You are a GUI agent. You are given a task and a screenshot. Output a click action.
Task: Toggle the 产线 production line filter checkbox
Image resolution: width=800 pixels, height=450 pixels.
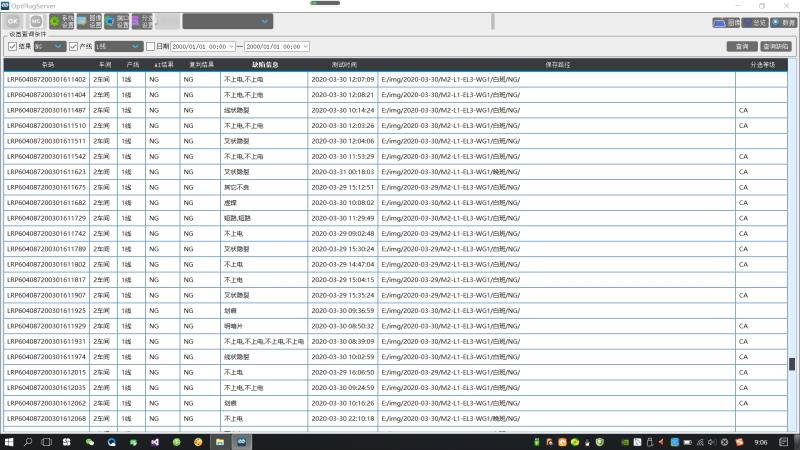[x=73, y=46]
